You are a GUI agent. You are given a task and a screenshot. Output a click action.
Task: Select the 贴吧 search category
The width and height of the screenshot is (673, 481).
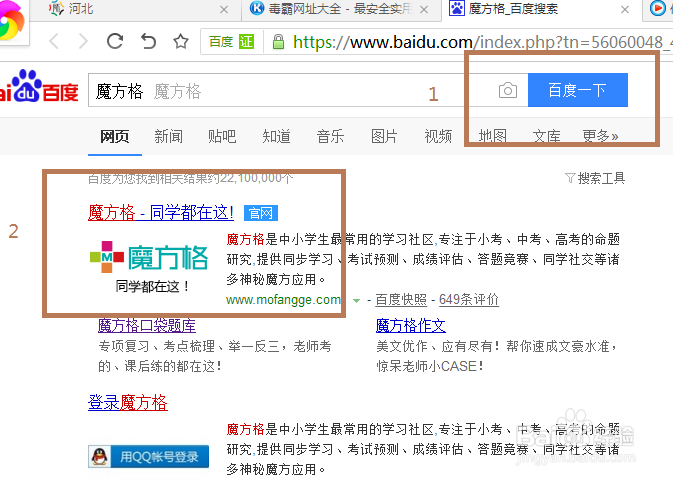pos(222,136)
